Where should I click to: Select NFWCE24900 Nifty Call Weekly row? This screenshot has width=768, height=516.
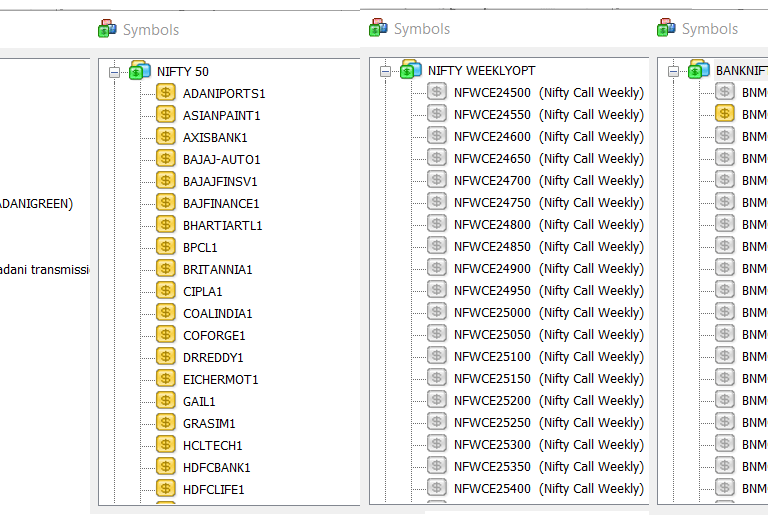coord(549,269)
